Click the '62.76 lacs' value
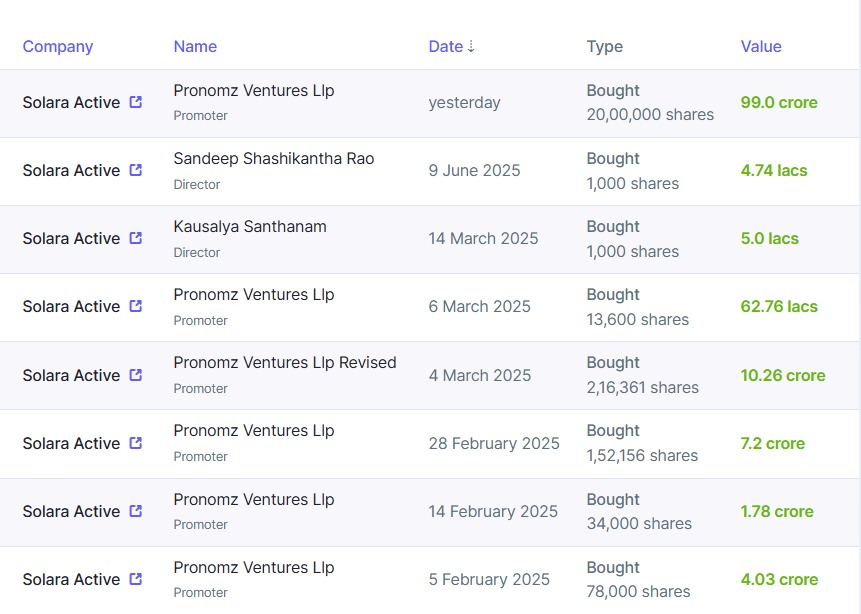 tap(779, 306)
